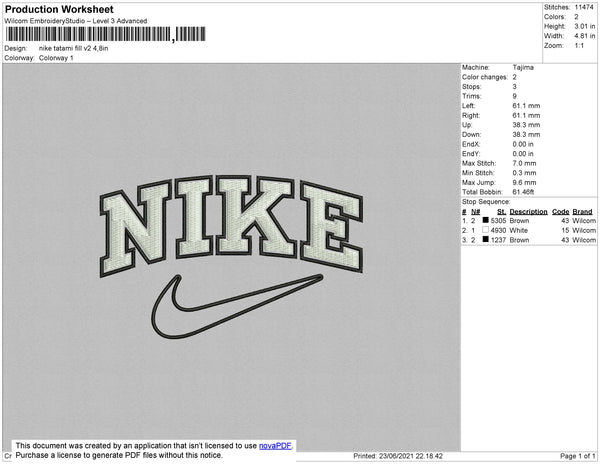Image resolution: width=600 pixels, height=464 pixels.
Task: Select stitch count 5305 in stop sequence
Action: (498, 221)
